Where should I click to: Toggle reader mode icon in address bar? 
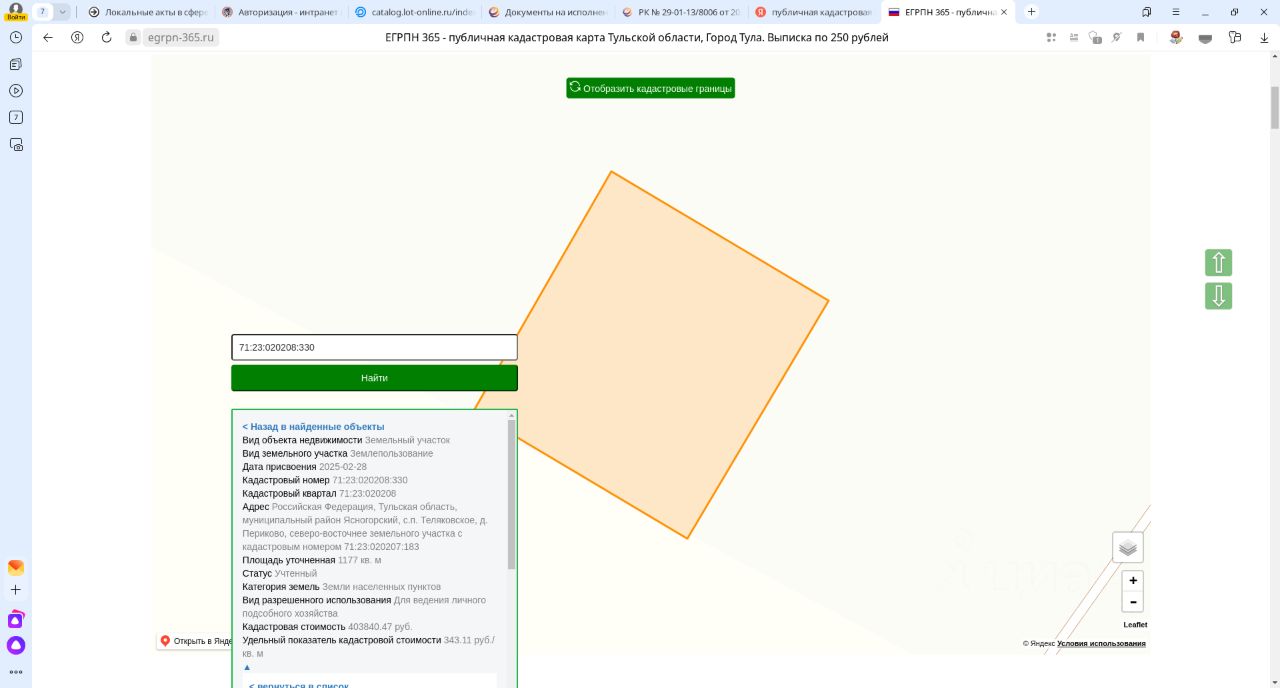pos(1073,37)
